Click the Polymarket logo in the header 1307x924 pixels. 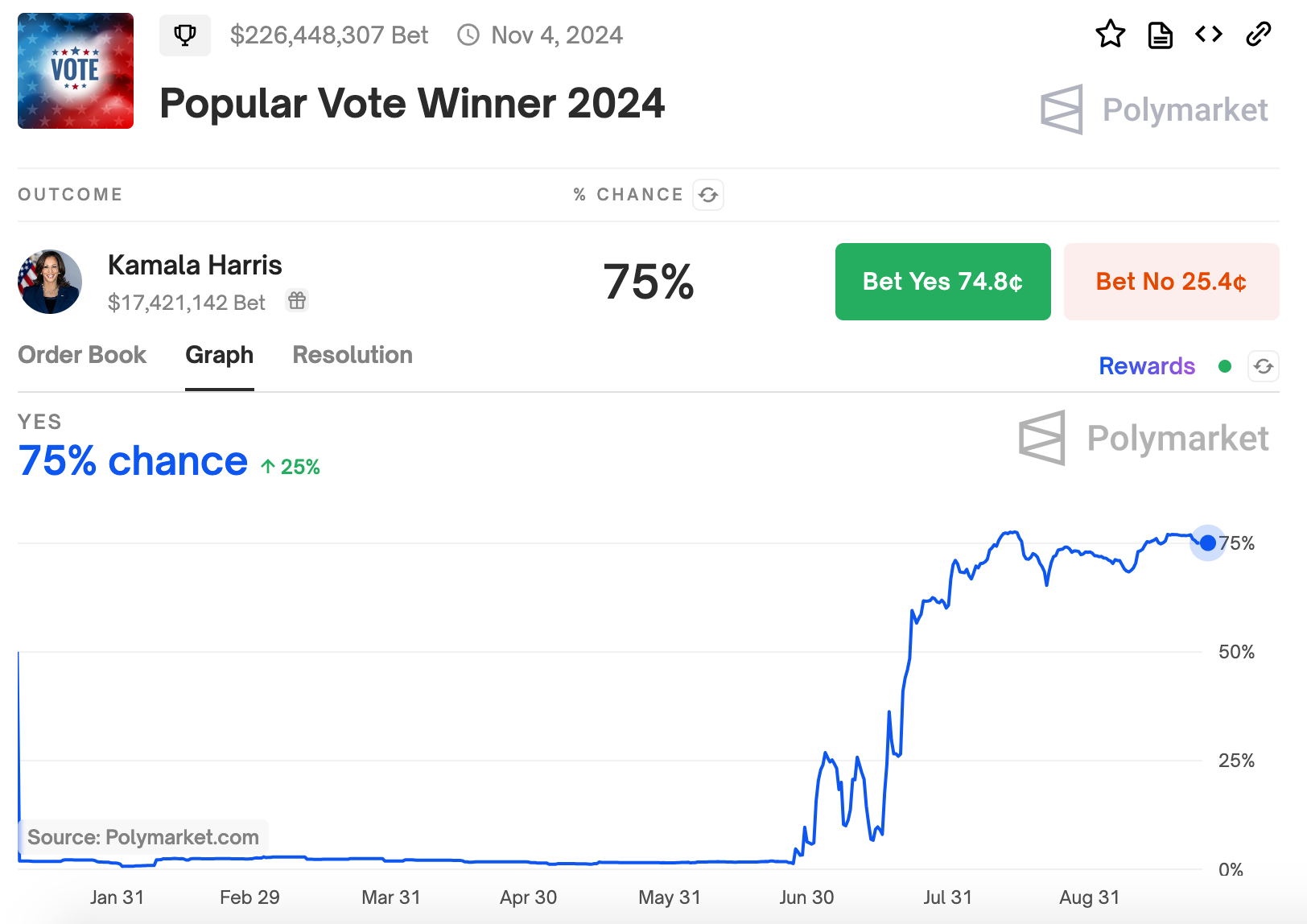pyautogui.click(x=1154, y=110)
